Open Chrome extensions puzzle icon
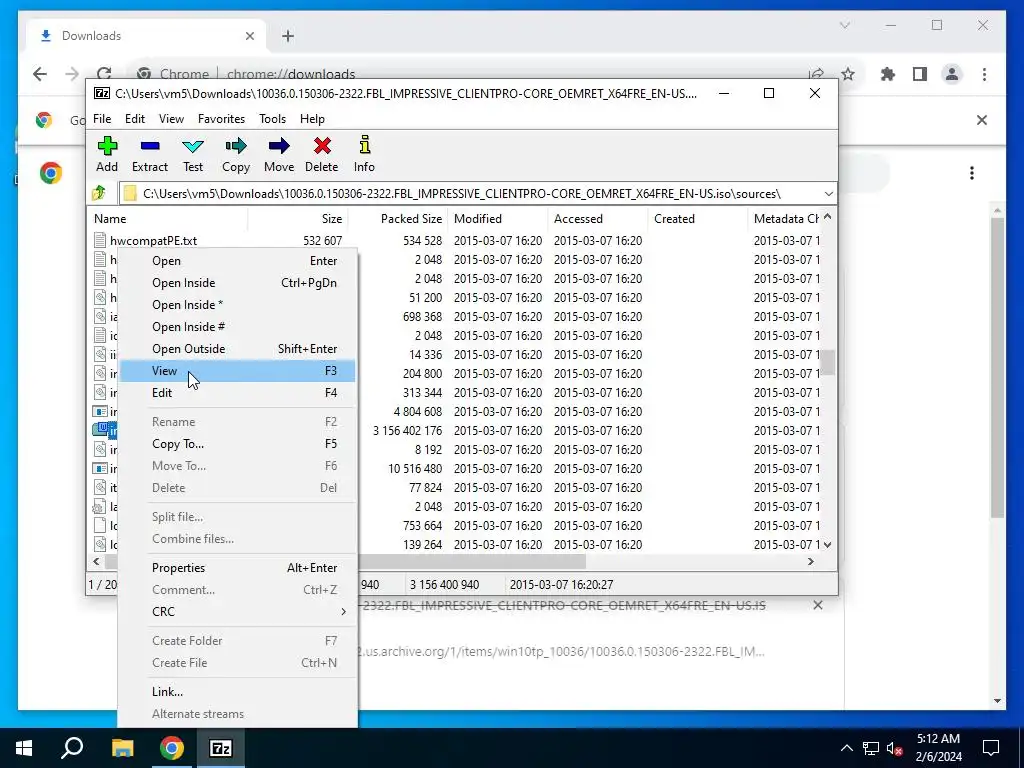 [x=888, y=74]
